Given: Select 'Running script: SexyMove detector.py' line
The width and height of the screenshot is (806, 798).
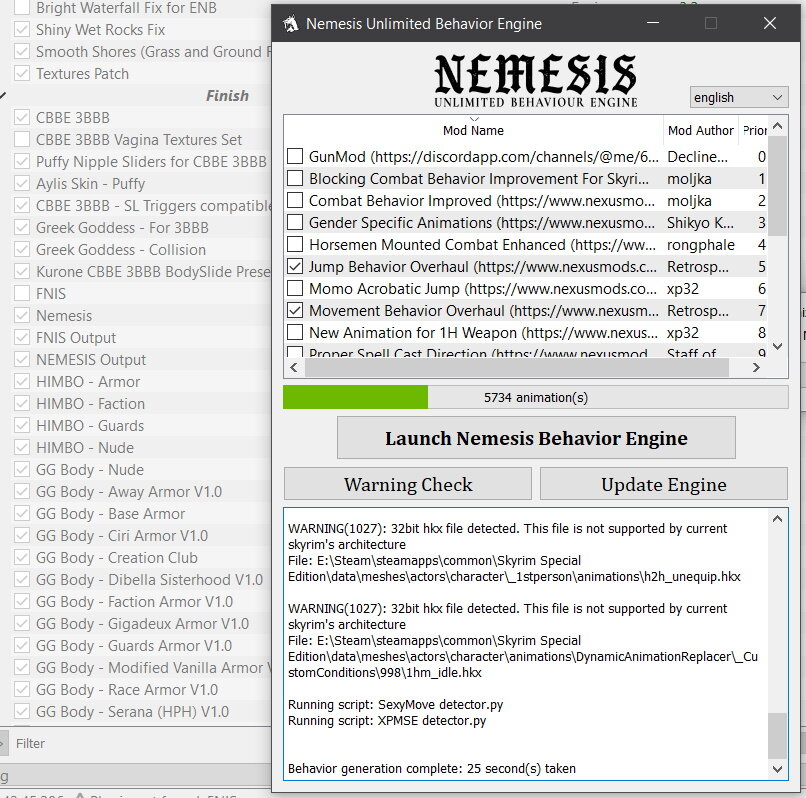Looking at the screenshot, I should pos(395,704).
